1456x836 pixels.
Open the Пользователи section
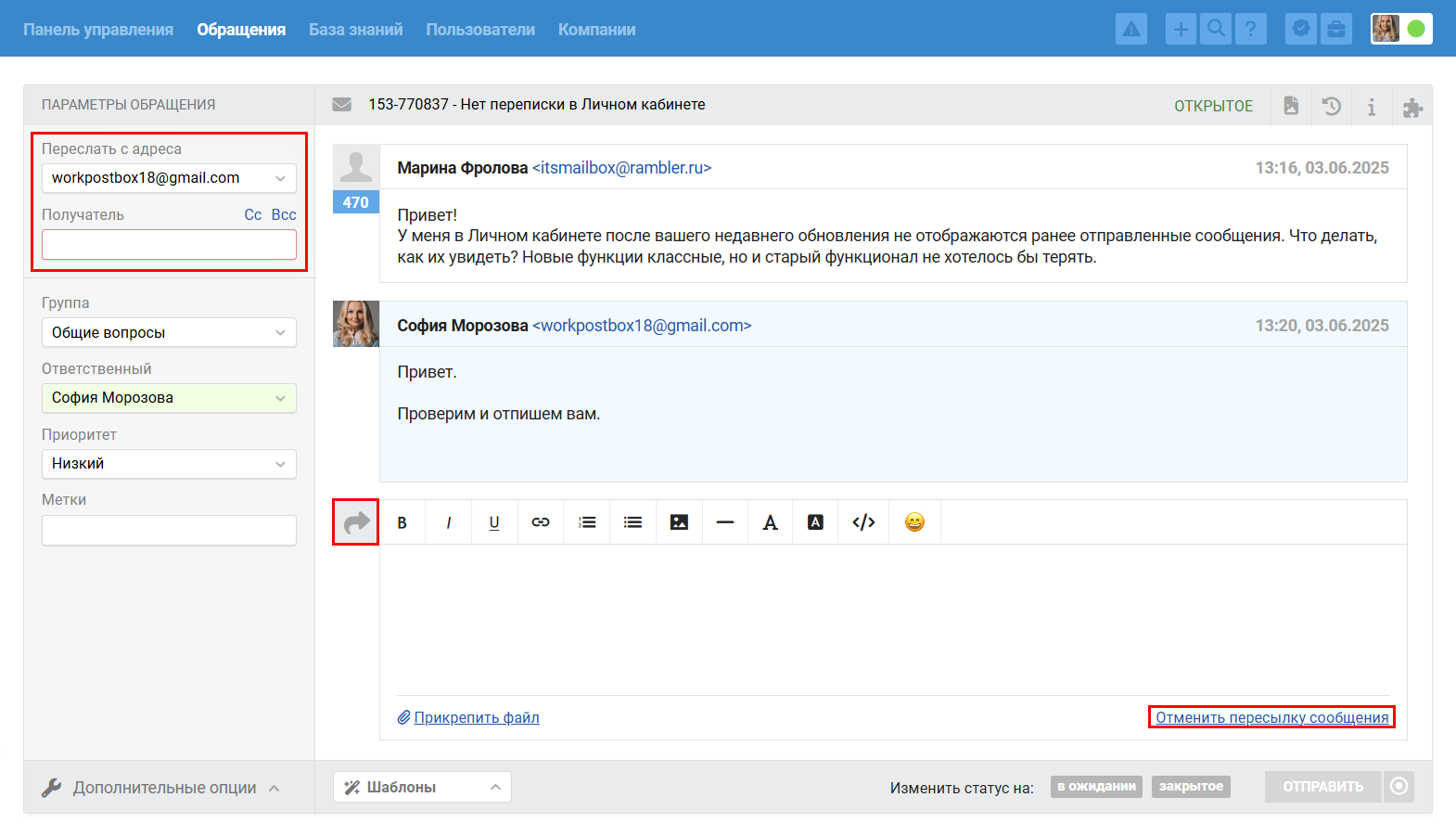pyautogui.click(x=480, y=30)
